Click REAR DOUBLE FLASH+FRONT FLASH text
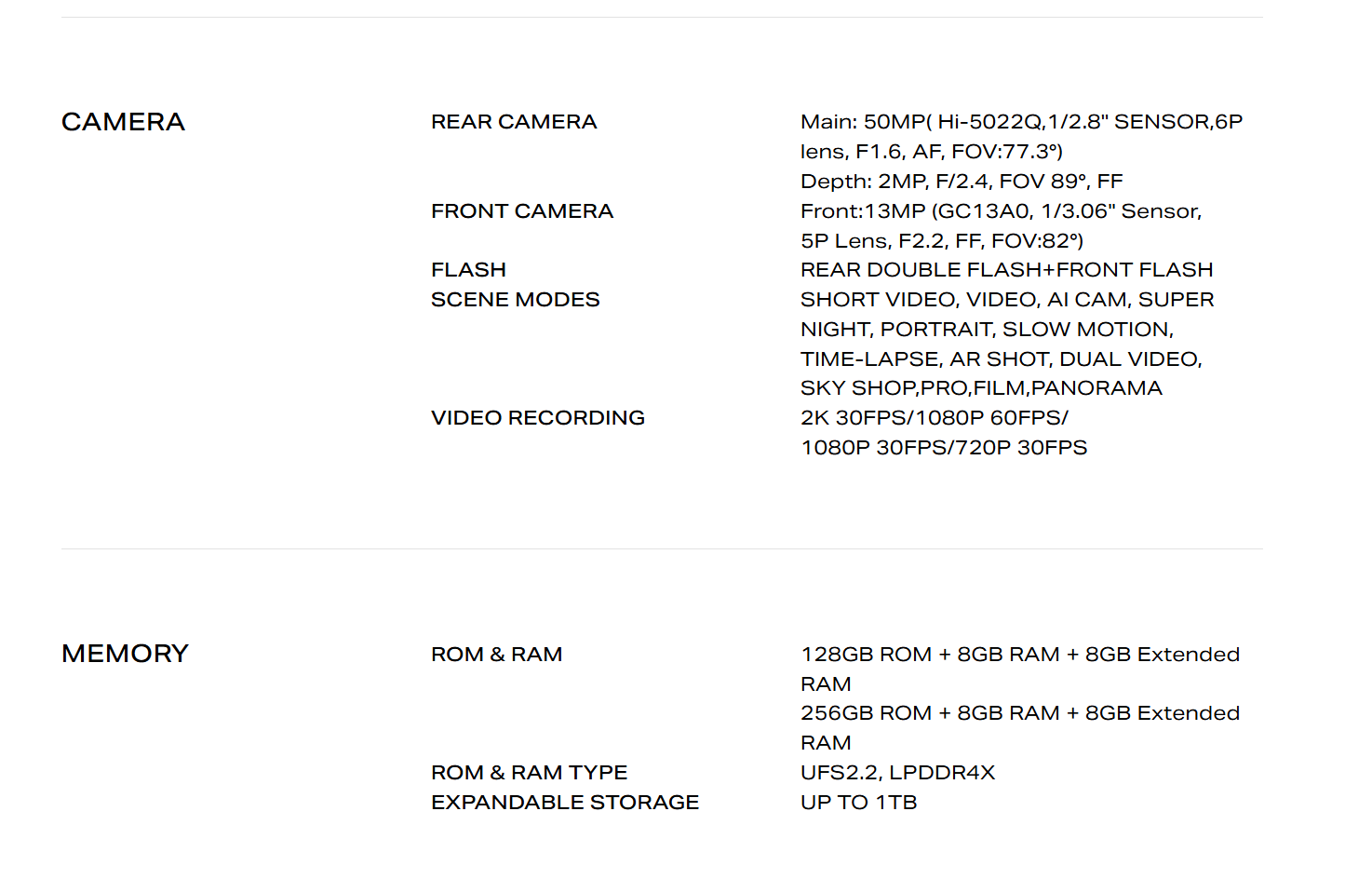 (x=1006, y=270)
